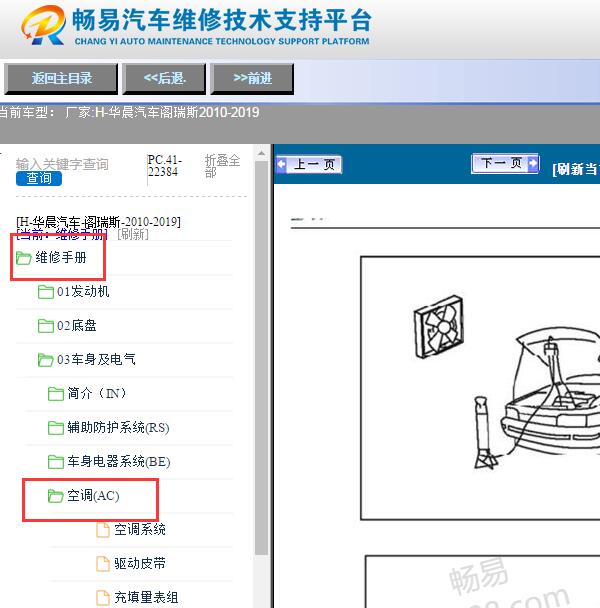Click the 返回主目录 button

(61, 79)
